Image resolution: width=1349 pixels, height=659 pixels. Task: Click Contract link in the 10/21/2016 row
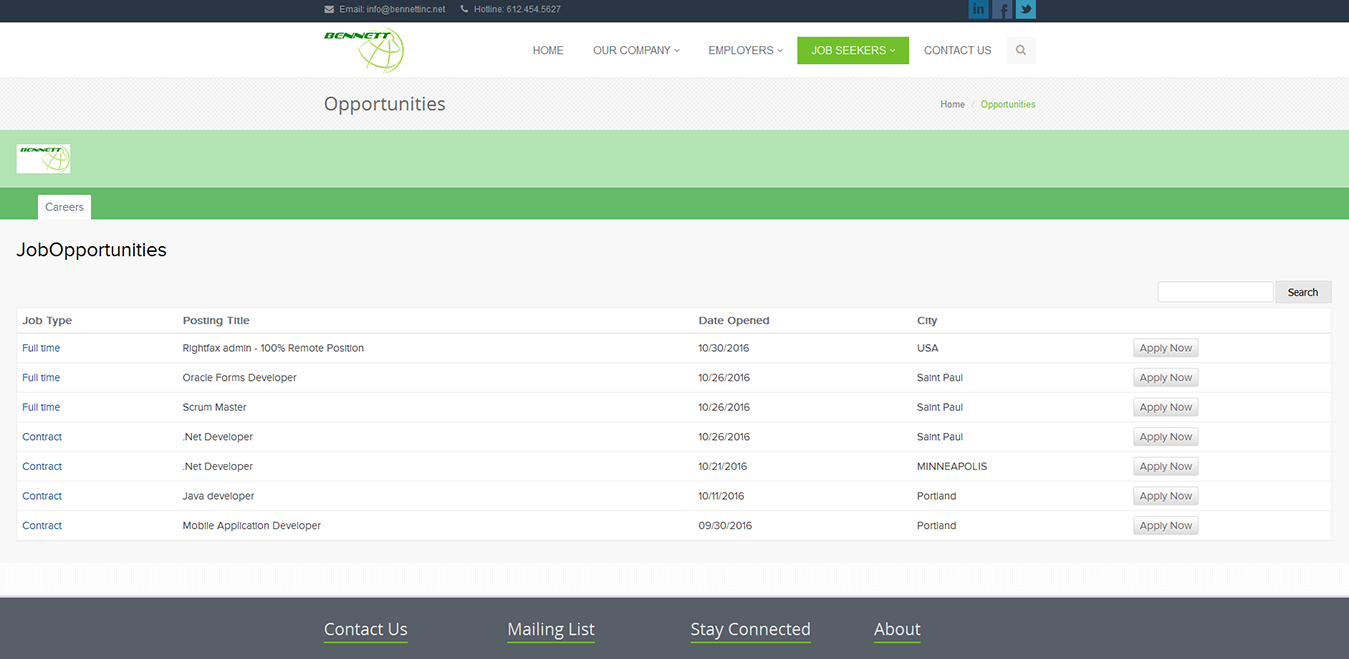click(x=42, y=466)
